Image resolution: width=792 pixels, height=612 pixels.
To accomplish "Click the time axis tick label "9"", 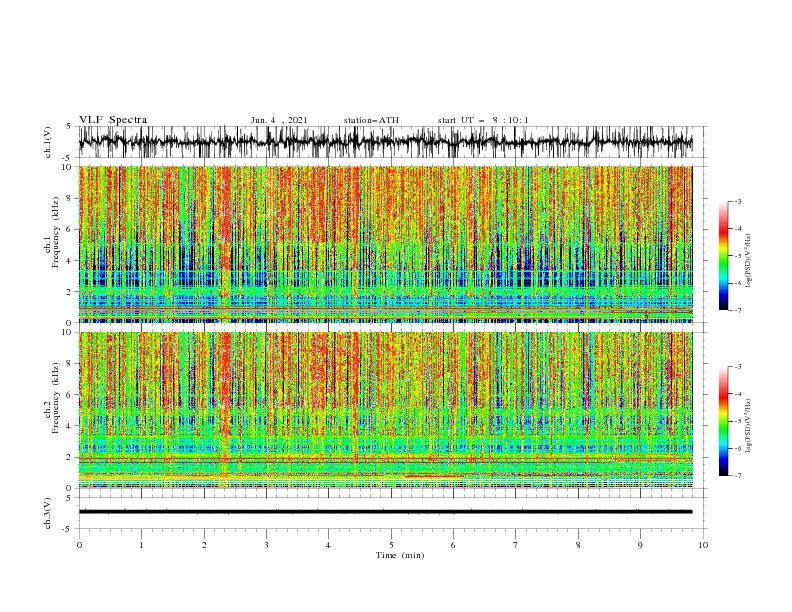I will pos(640,545).
